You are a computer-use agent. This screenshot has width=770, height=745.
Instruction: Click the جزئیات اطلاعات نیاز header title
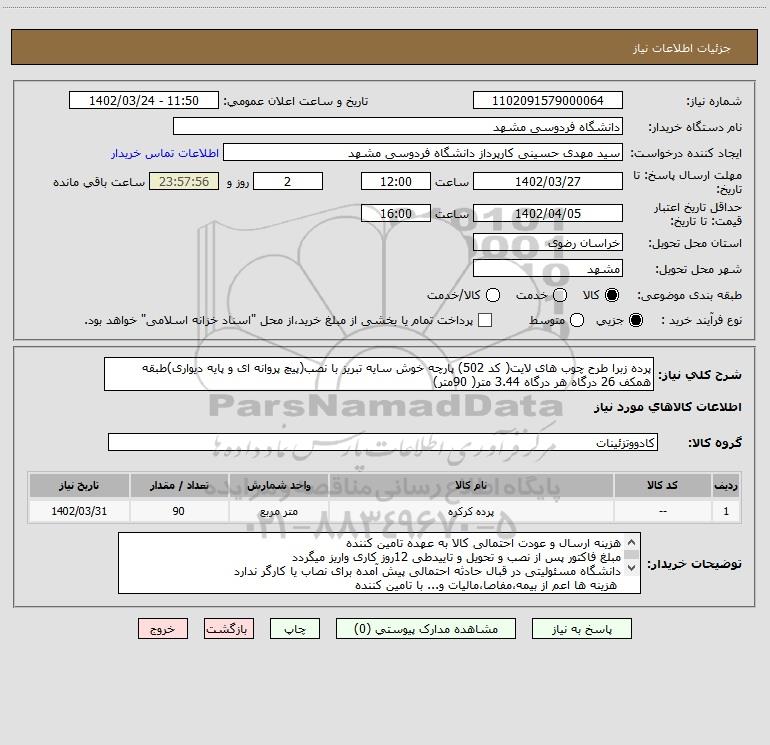(682, 48)
